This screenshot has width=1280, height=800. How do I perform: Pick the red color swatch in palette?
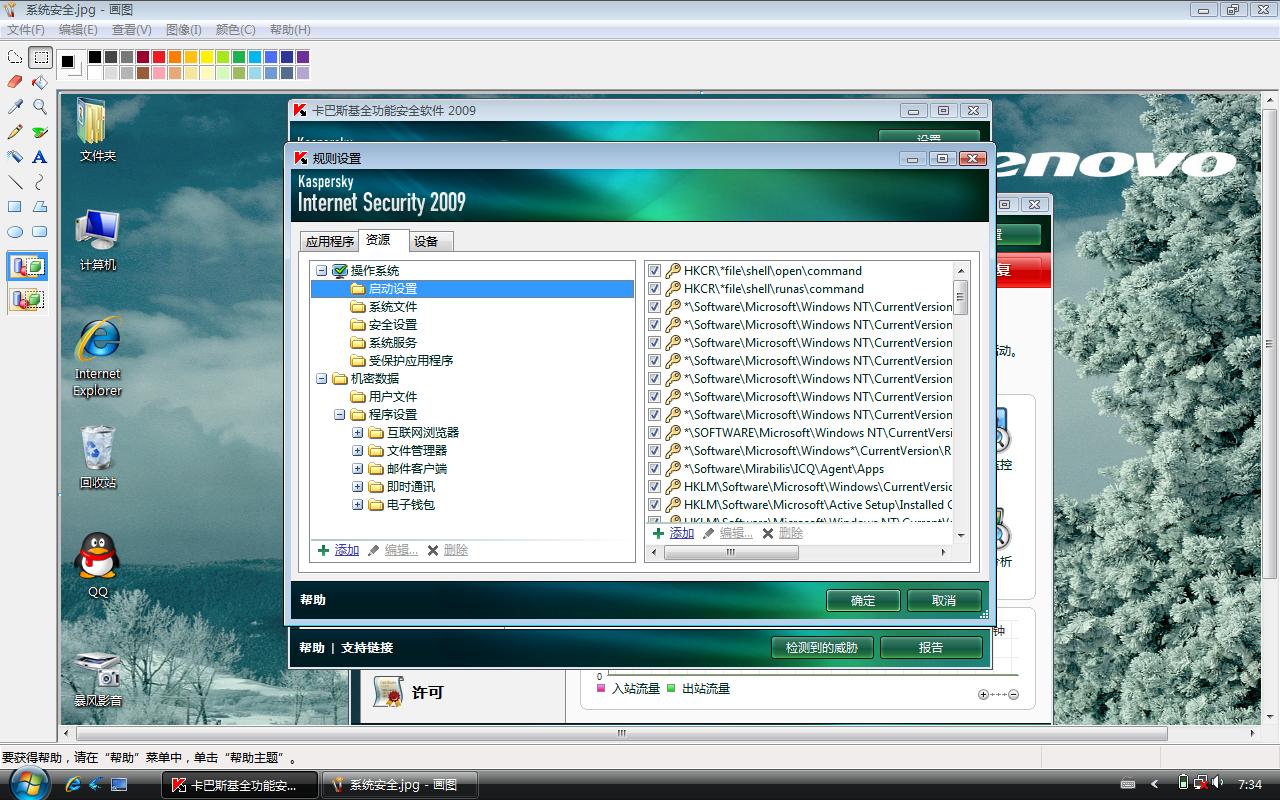click(x=159, y=57)
